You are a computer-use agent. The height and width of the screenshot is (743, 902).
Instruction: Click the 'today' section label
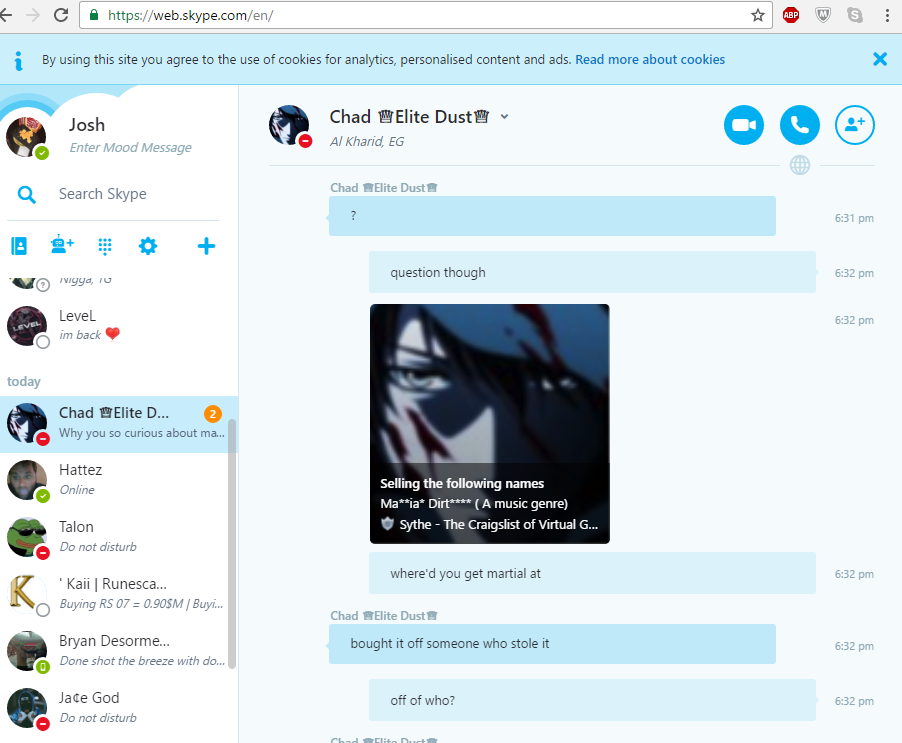(24, 382)
